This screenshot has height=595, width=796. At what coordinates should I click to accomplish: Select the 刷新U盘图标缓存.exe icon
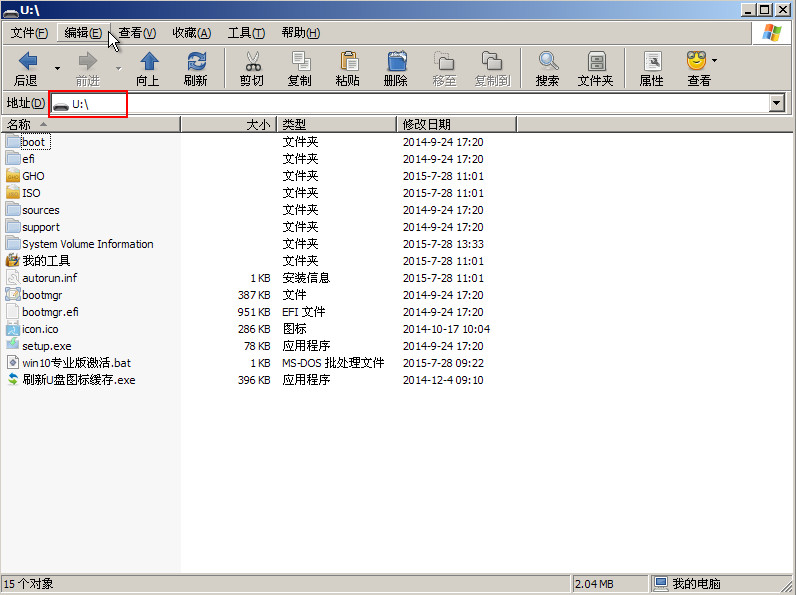tap(13, 379)
